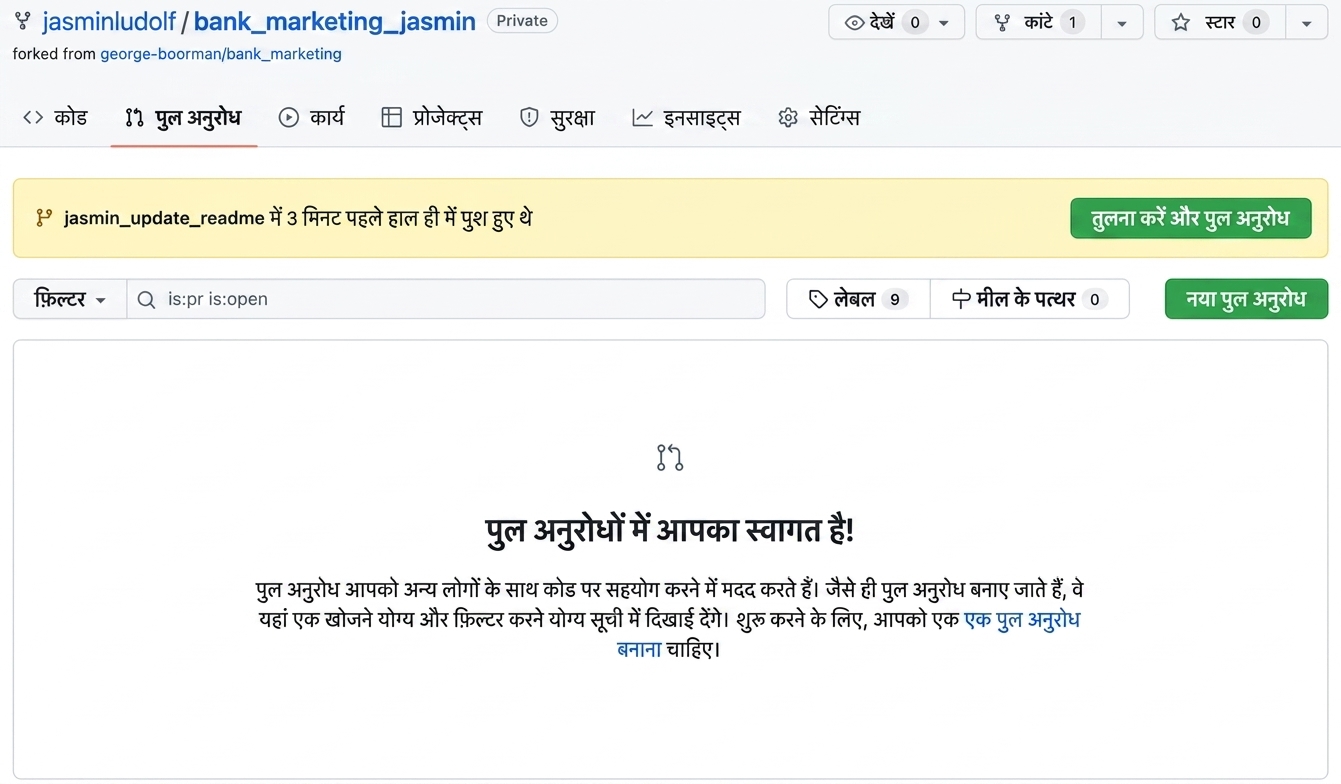Click the tag icon in the लेबल button
This screenshot has width=1341, height=784.
pos(818,299)
